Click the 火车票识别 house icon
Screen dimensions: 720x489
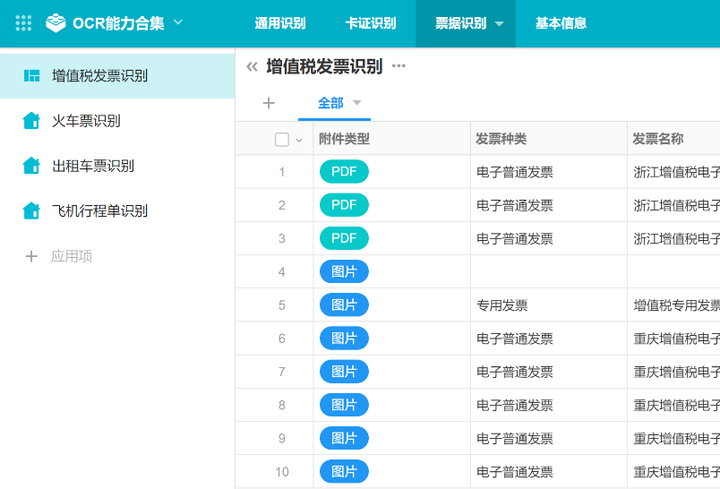click(31, 121)
